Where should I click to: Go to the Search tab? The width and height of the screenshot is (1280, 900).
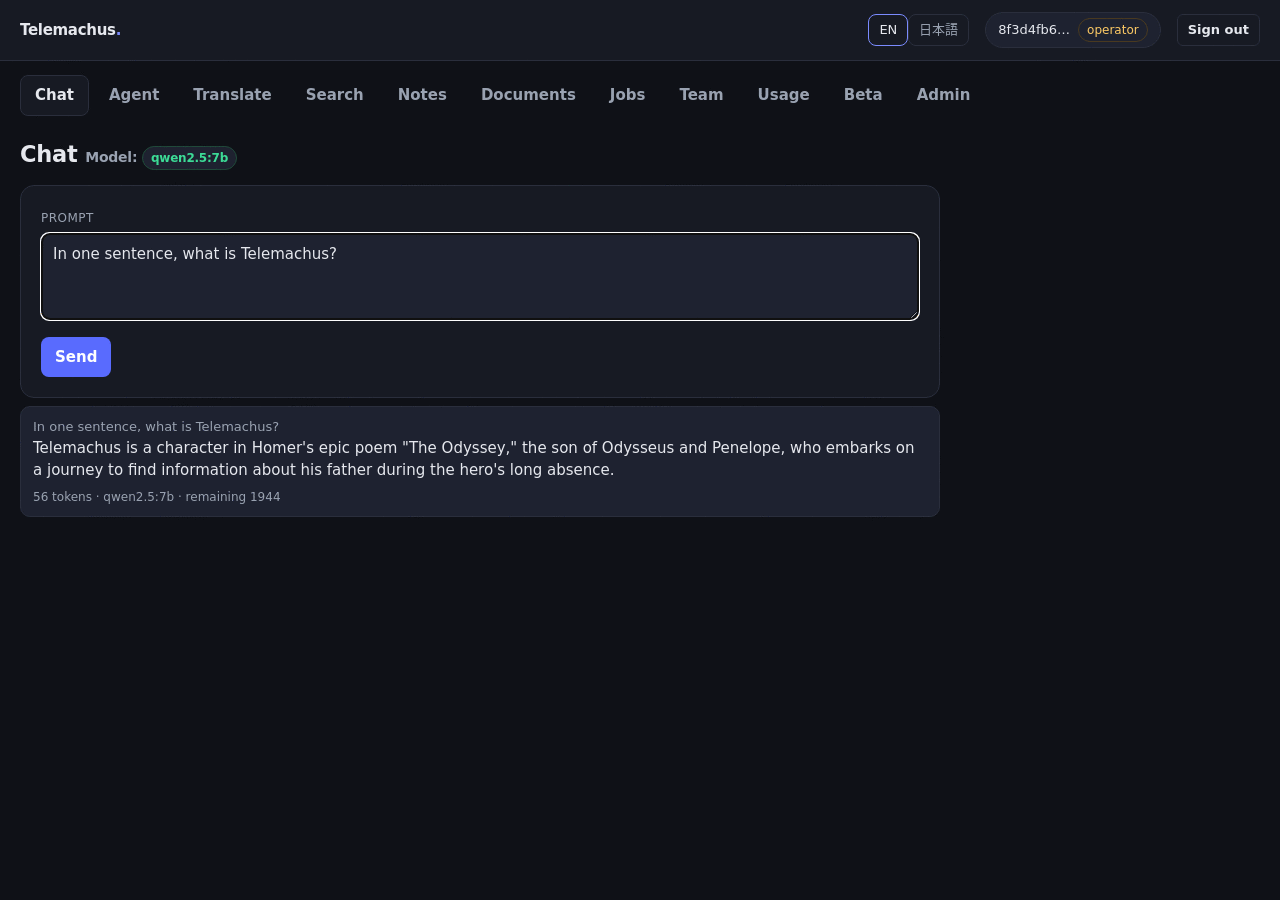(335, 95)
